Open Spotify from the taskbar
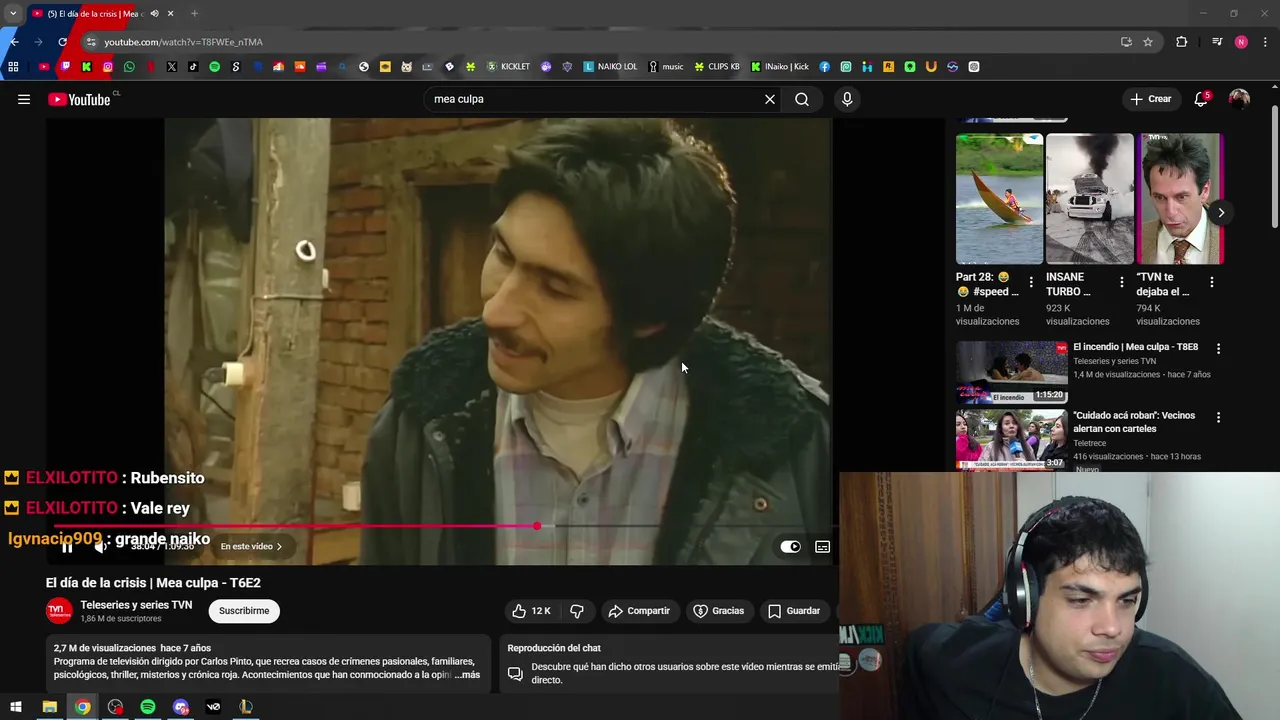This screenshot has width=1280, height=720. (148, 707)
